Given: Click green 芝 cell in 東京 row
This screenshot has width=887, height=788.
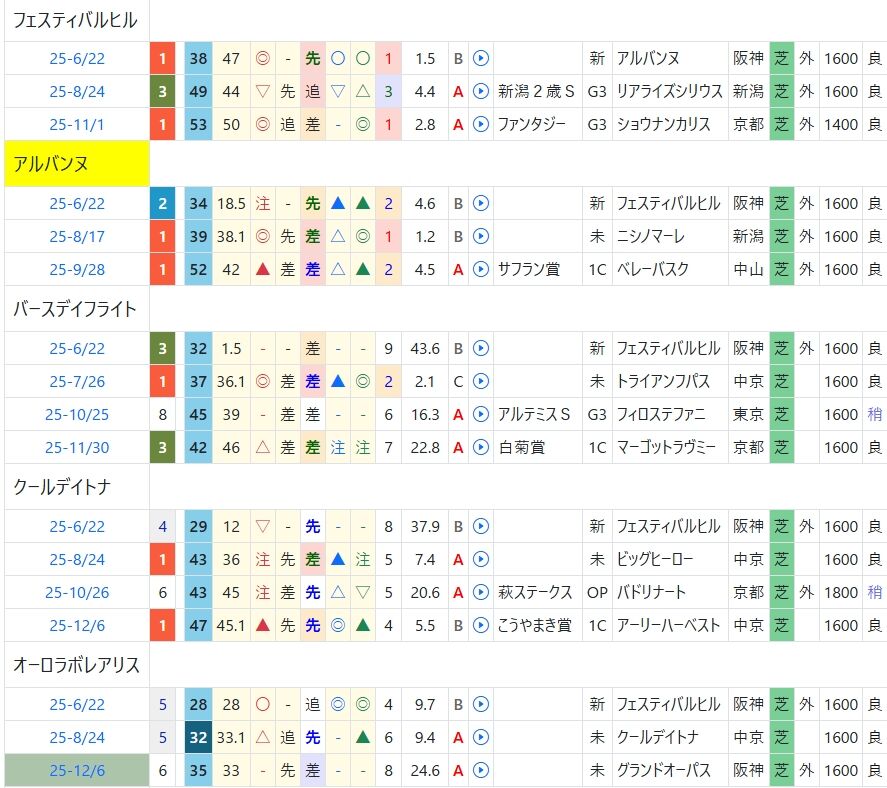Looking at the screenshot, I should pos(782,415).
